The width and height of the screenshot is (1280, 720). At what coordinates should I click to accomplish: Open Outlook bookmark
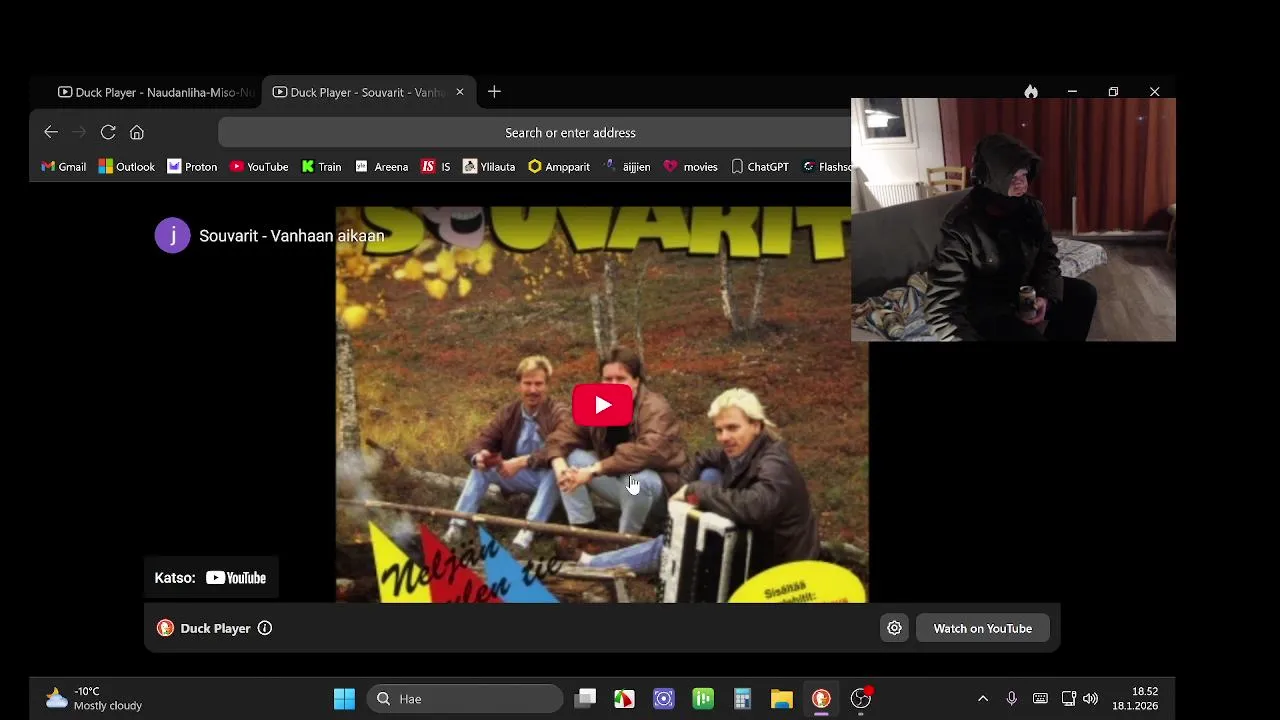click(x=127, y=167)
